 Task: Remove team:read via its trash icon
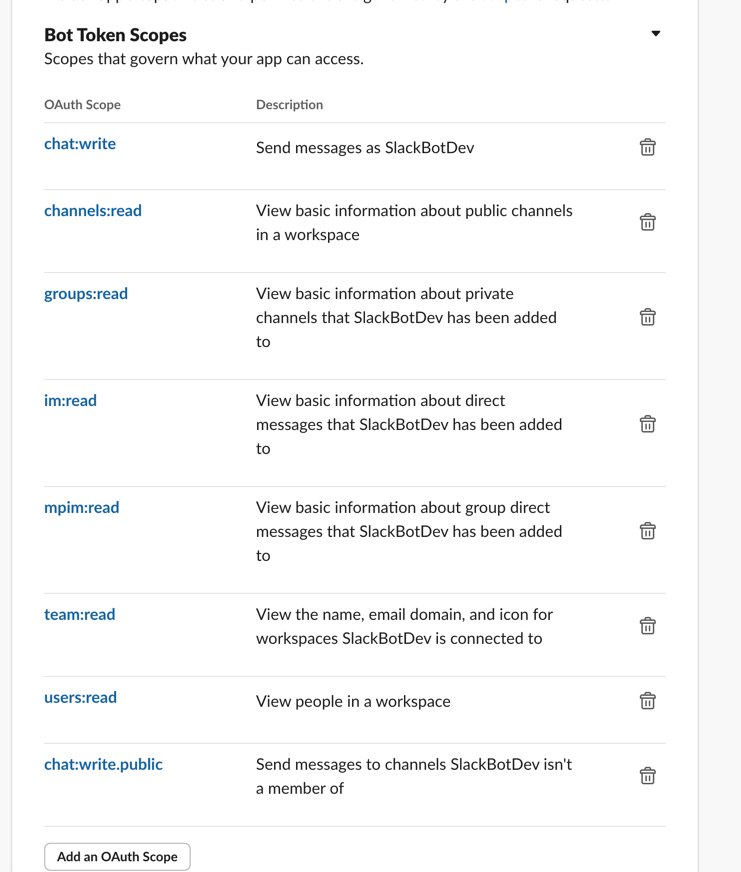[647, 625]
